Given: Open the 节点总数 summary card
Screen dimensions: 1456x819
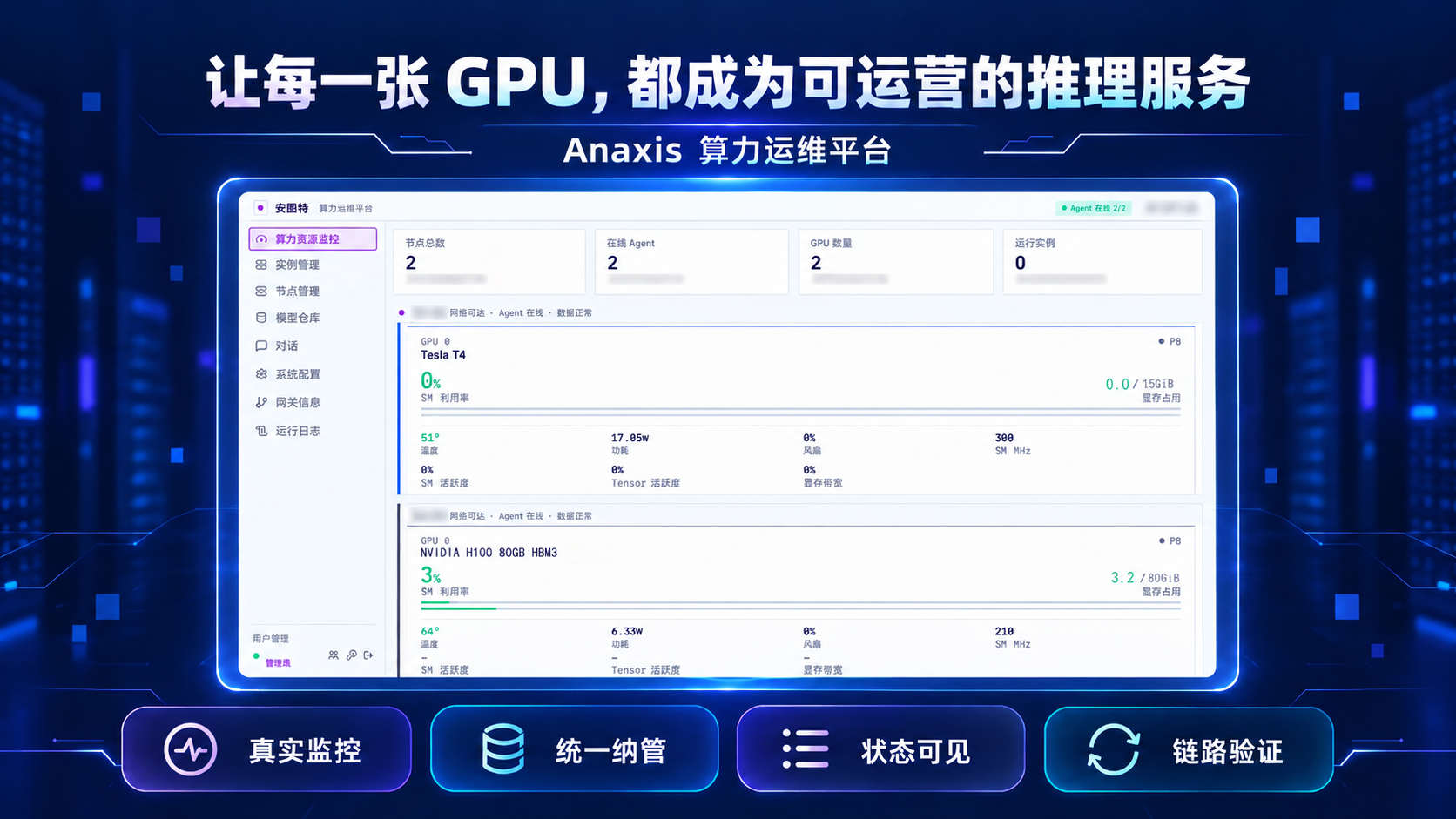Looking at the screenshot, I should tap(489, 262).
